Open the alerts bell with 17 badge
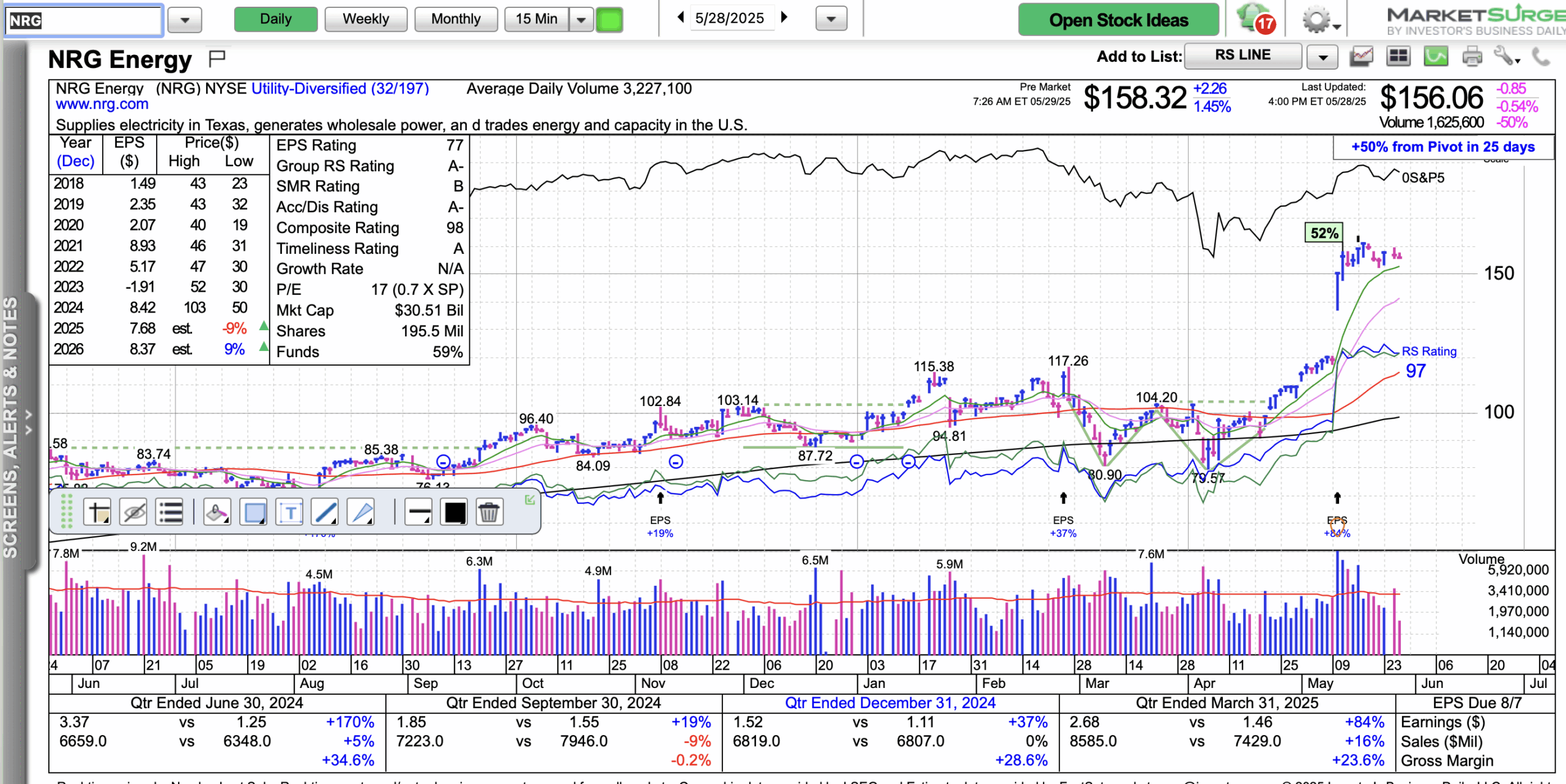This screenshot has width=1566, height=784. coord(1253,19)
